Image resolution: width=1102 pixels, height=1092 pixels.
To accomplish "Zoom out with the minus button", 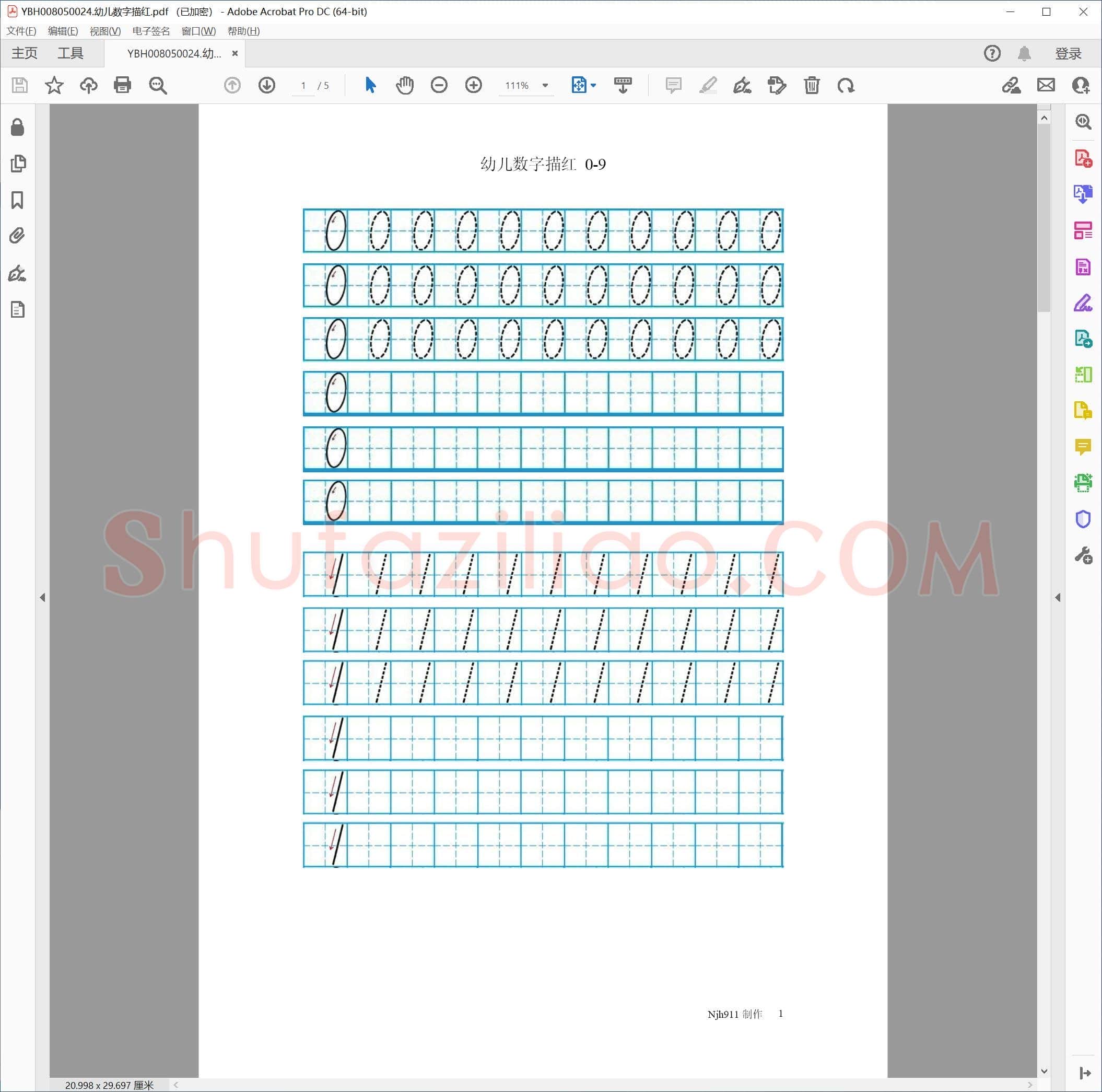I will 439,86.
